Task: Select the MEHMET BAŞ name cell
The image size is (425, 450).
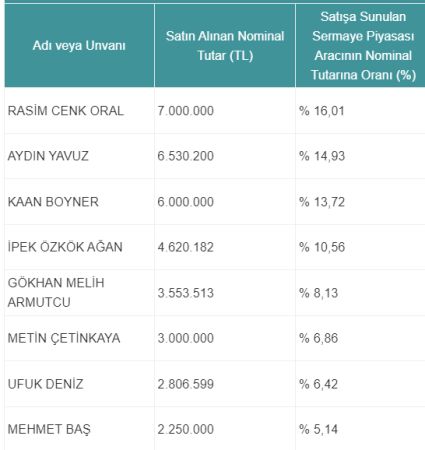Action: coord(79,429)
